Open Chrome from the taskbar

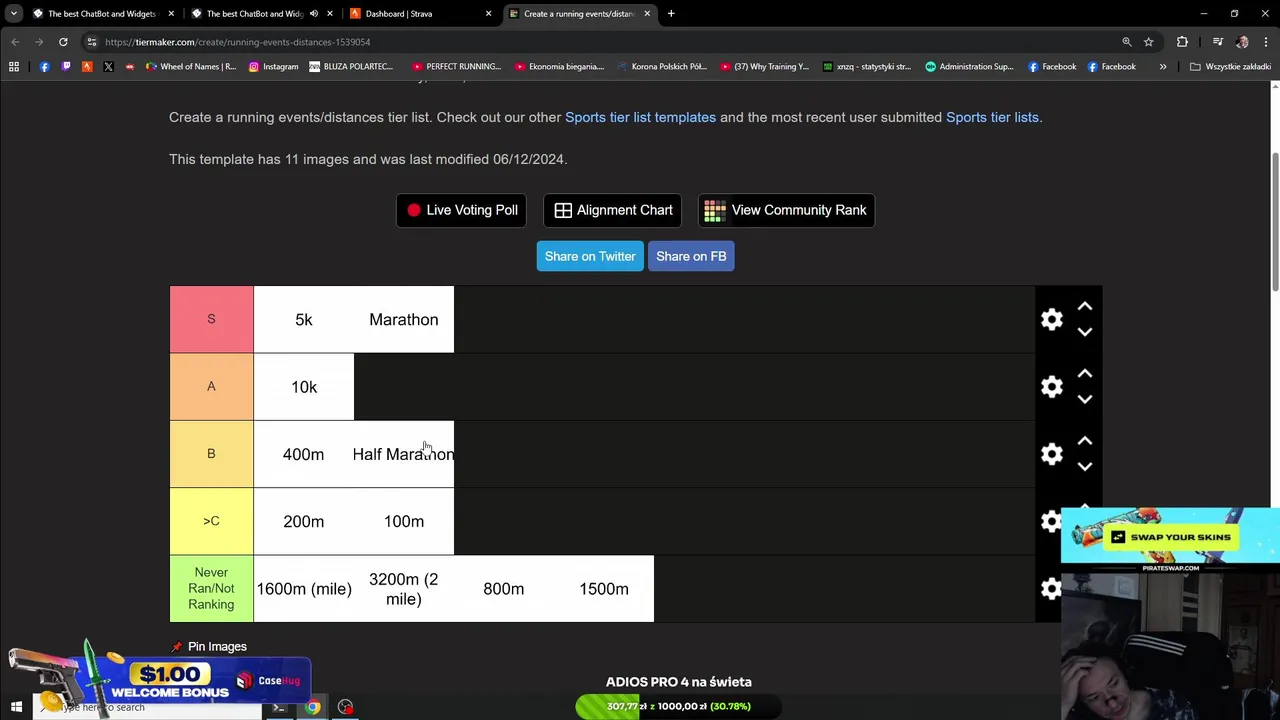(313, 707)
